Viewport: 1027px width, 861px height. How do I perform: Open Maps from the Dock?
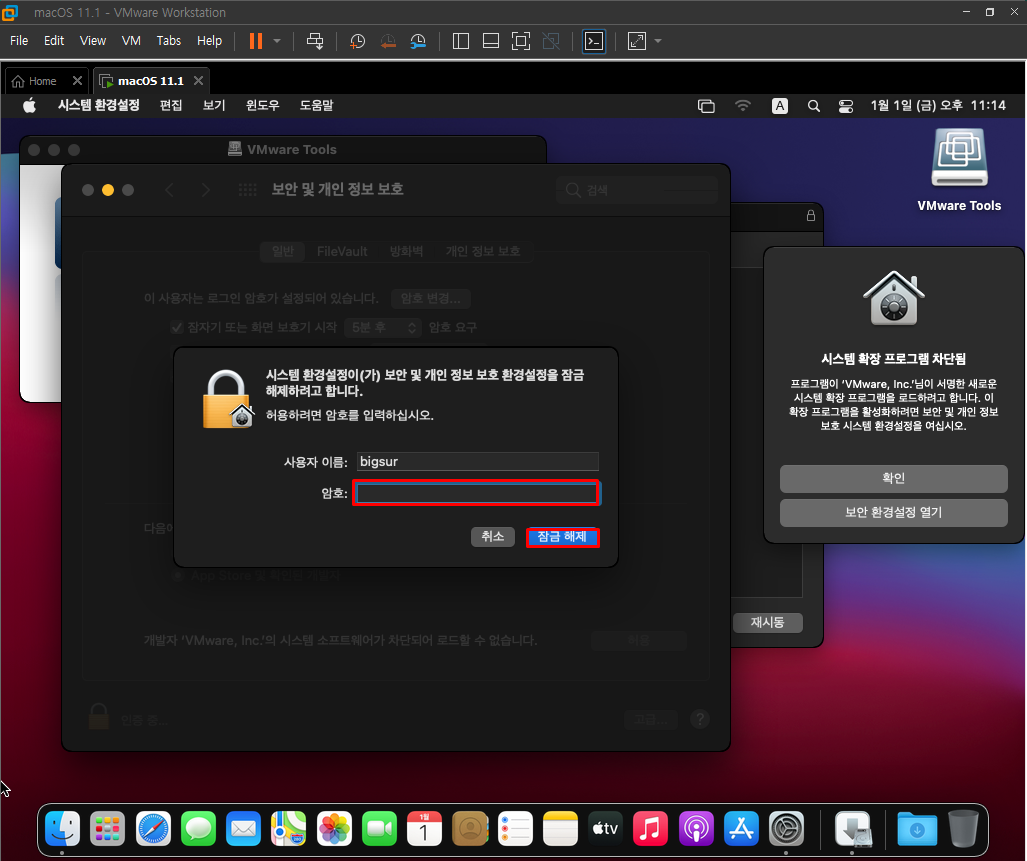pos(289,828)
